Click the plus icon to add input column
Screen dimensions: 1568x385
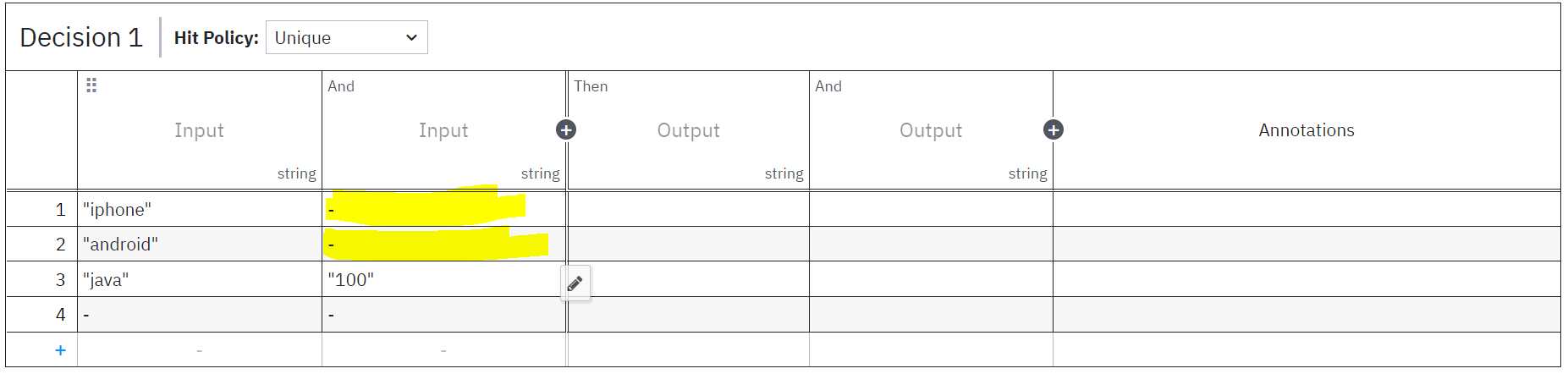tap(566, 129)
